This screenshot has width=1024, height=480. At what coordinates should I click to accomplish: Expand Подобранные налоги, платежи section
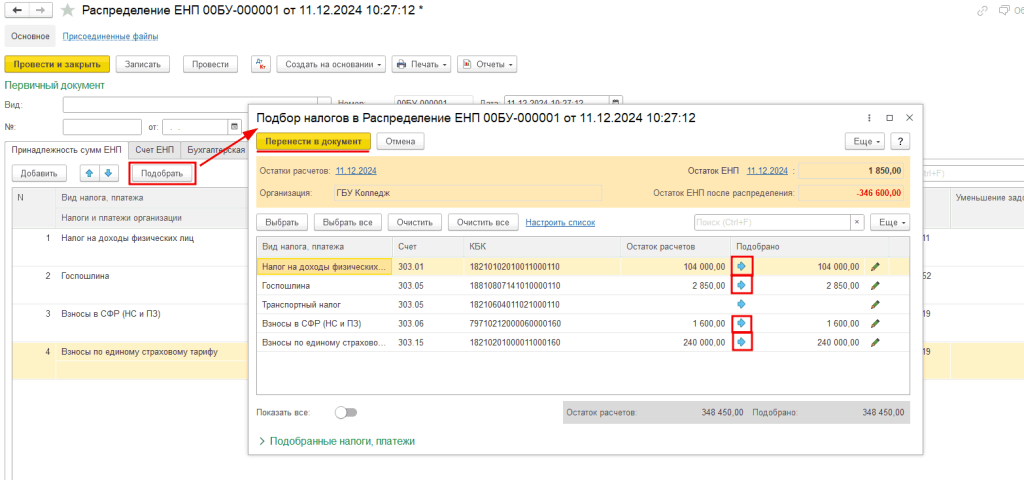[x=336, y=441]
